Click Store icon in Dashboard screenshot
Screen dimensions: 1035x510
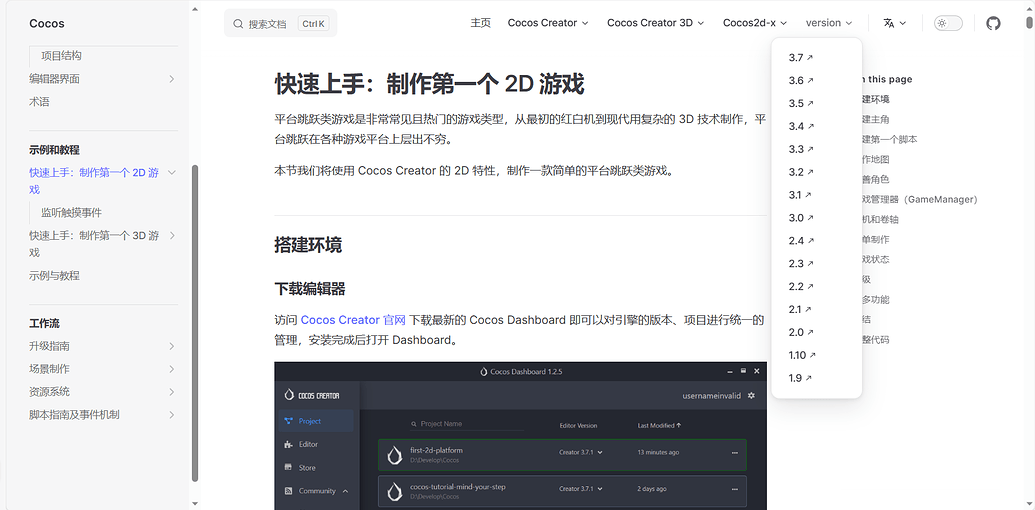[x=288, y=467]
